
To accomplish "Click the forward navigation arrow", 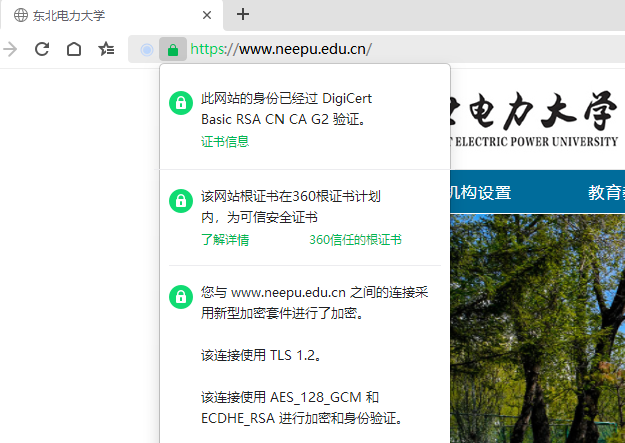I will (x=10, y=49).
